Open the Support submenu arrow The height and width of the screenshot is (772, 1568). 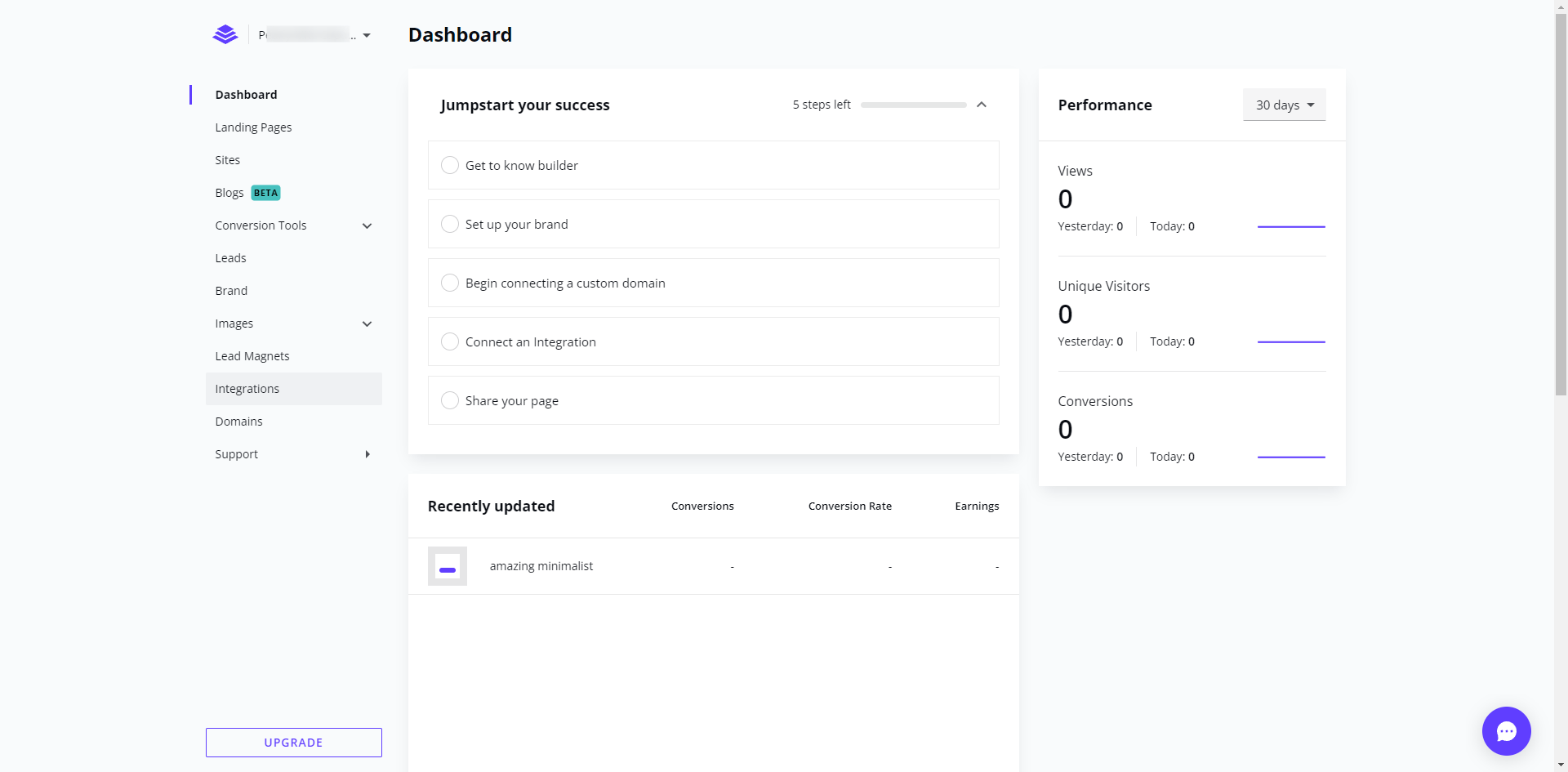(367, 454)
